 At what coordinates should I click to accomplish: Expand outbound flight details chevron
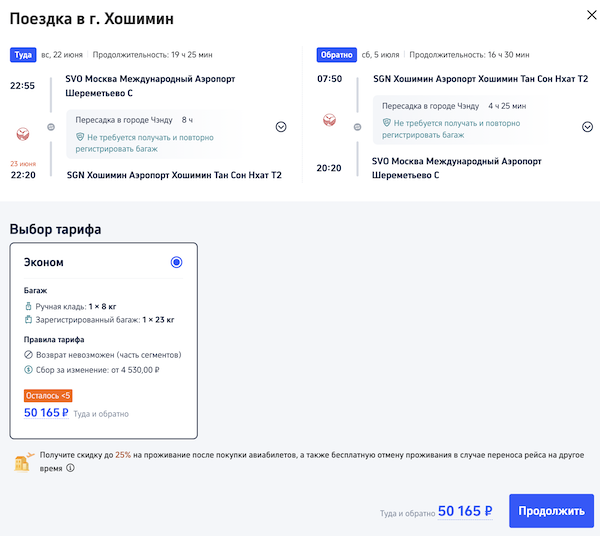281,127
